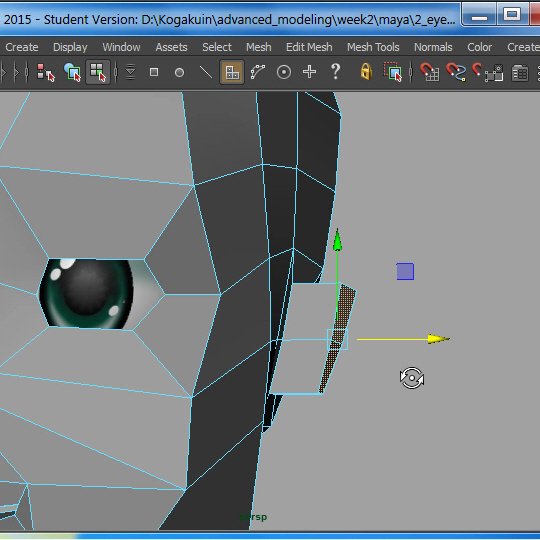Image resolution: width=540 pixels, height=540 pixels.
Task: Open the Mesh Tools menu
Action: [373, 47]
